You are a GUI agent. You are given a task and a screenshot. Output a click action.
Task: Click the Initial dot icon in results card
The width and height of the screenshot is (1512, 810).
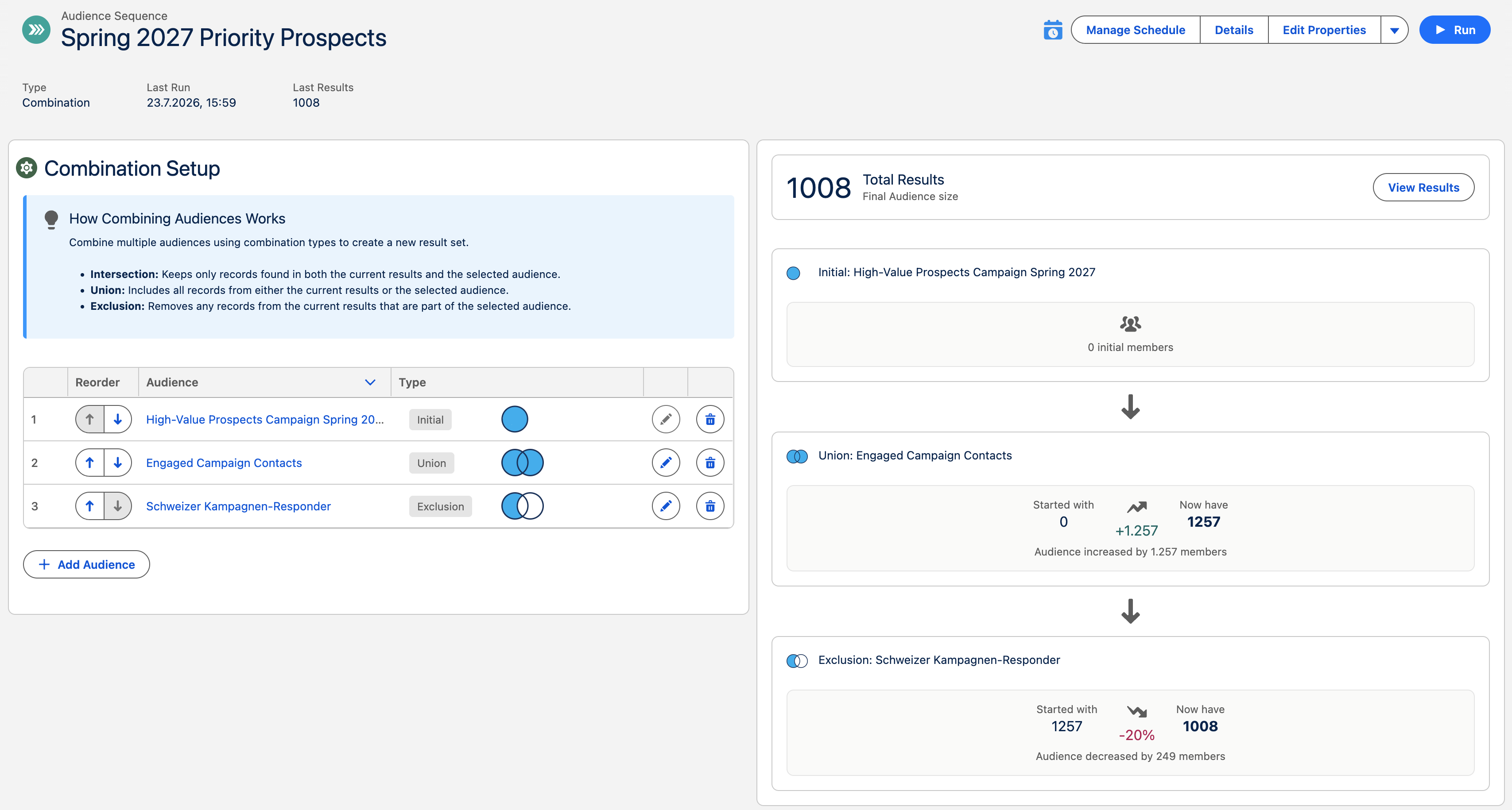[x=793, y=274]
